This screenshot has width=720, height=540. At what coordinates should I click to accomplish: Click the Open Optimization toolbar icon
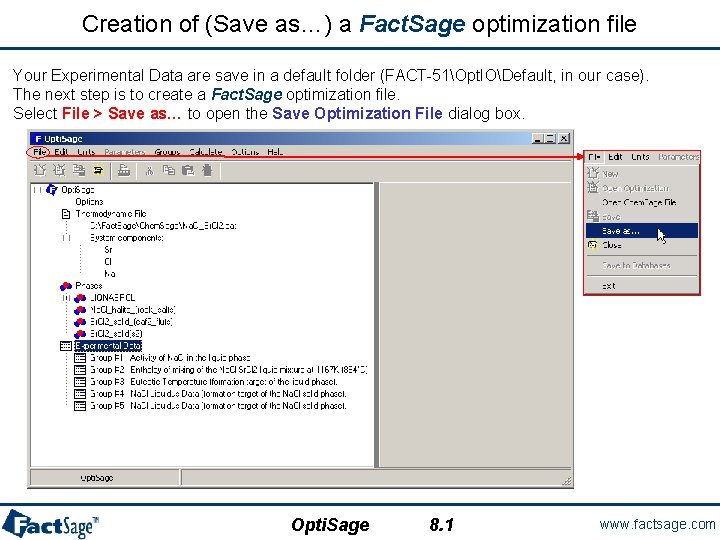pos(59,170)
